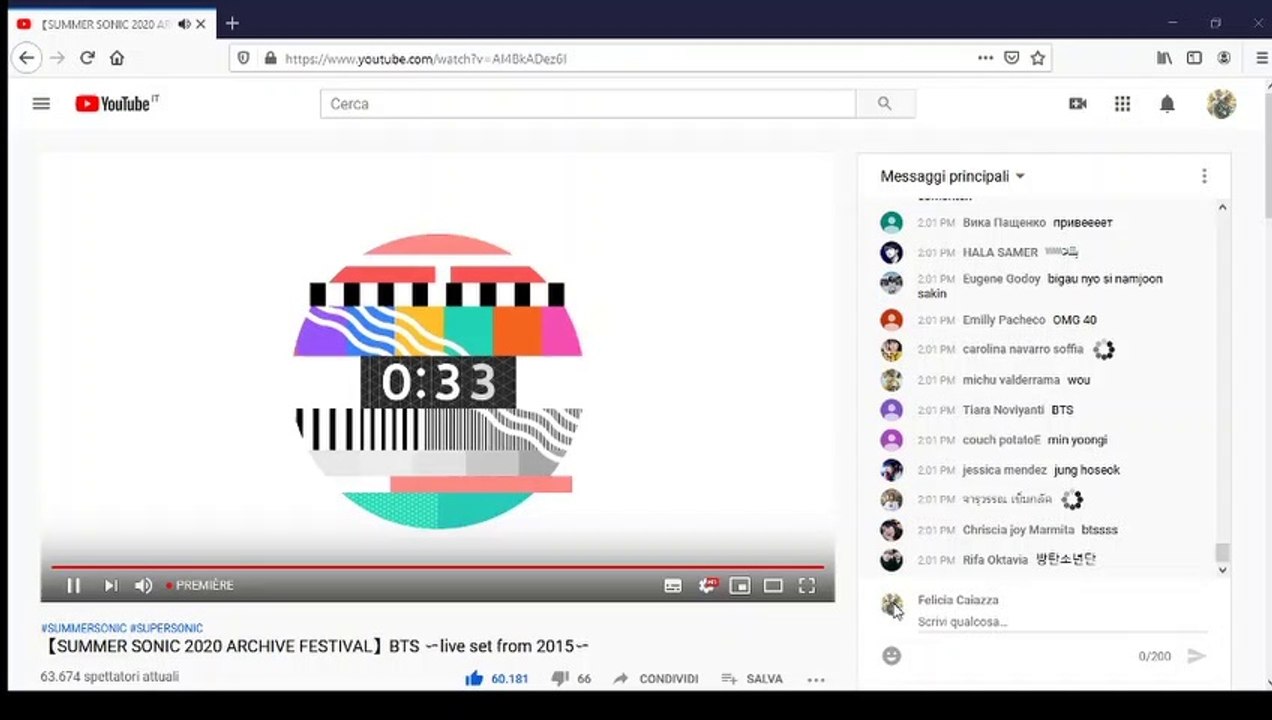
Task: Open the #SUPERSONIC hashtag link
Action: (x=166, y=628)
